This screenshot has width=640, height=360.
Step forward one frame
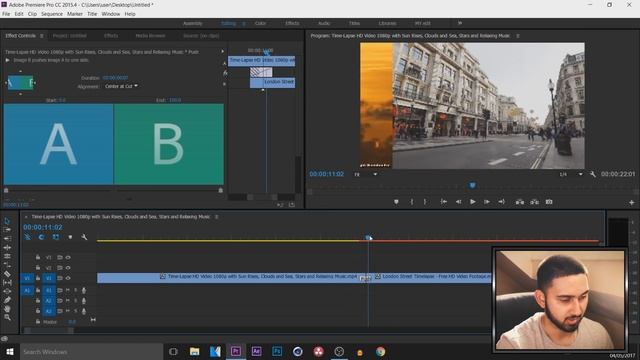pos(487,202)
